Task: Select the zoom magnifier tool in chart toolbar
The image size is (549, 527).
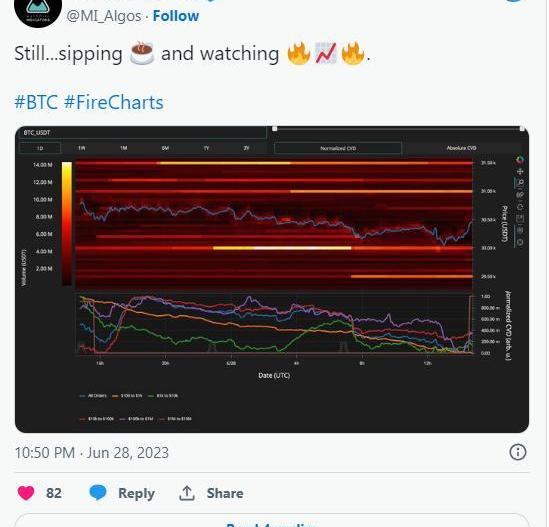Action: [x=520, y=183]
